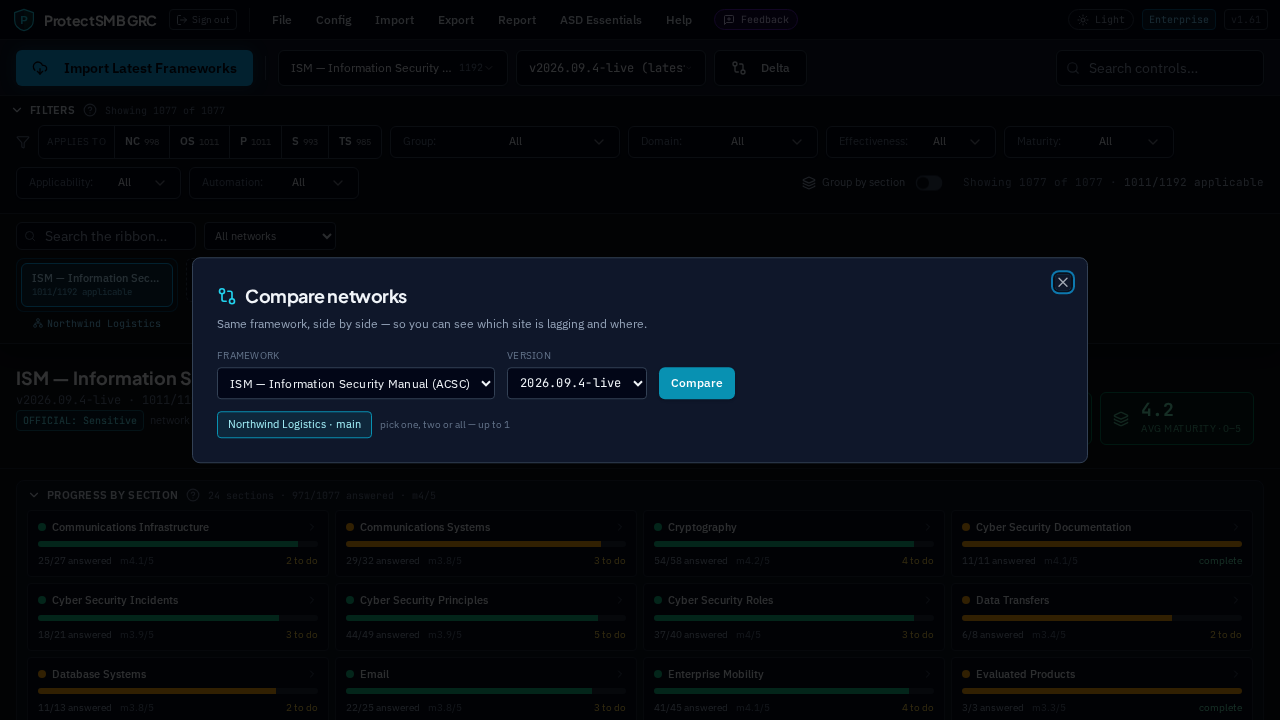Open the Report menu
1280x720 pixels.
517,20
